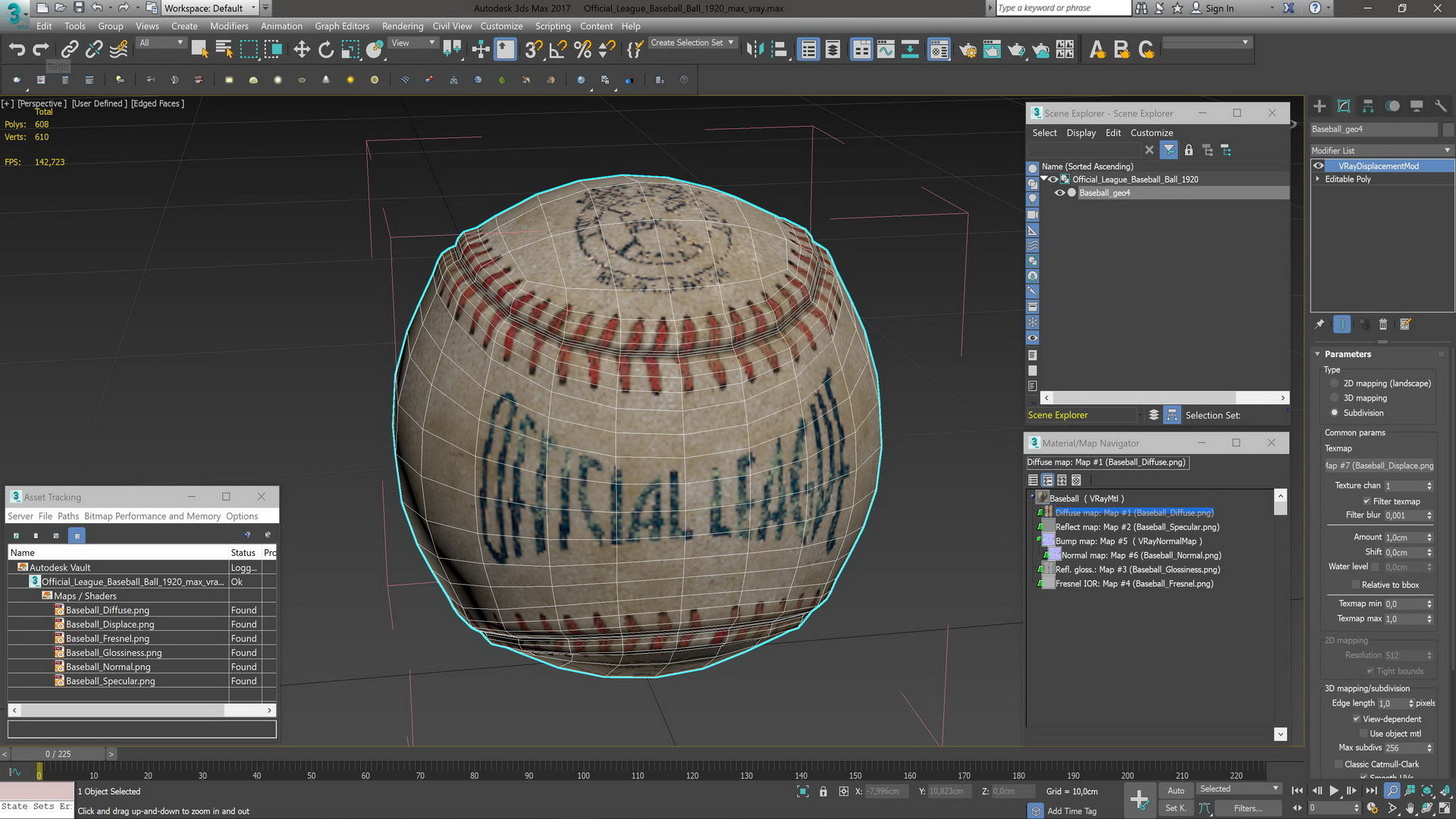Open the Bitmap Performance and Memory menu
The width and height of the screenshot is (1456, 819).
coord(152,516)
